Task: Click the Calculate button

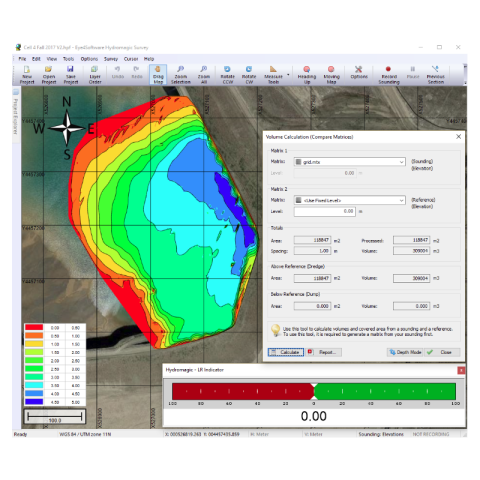Action: [286, 352]
